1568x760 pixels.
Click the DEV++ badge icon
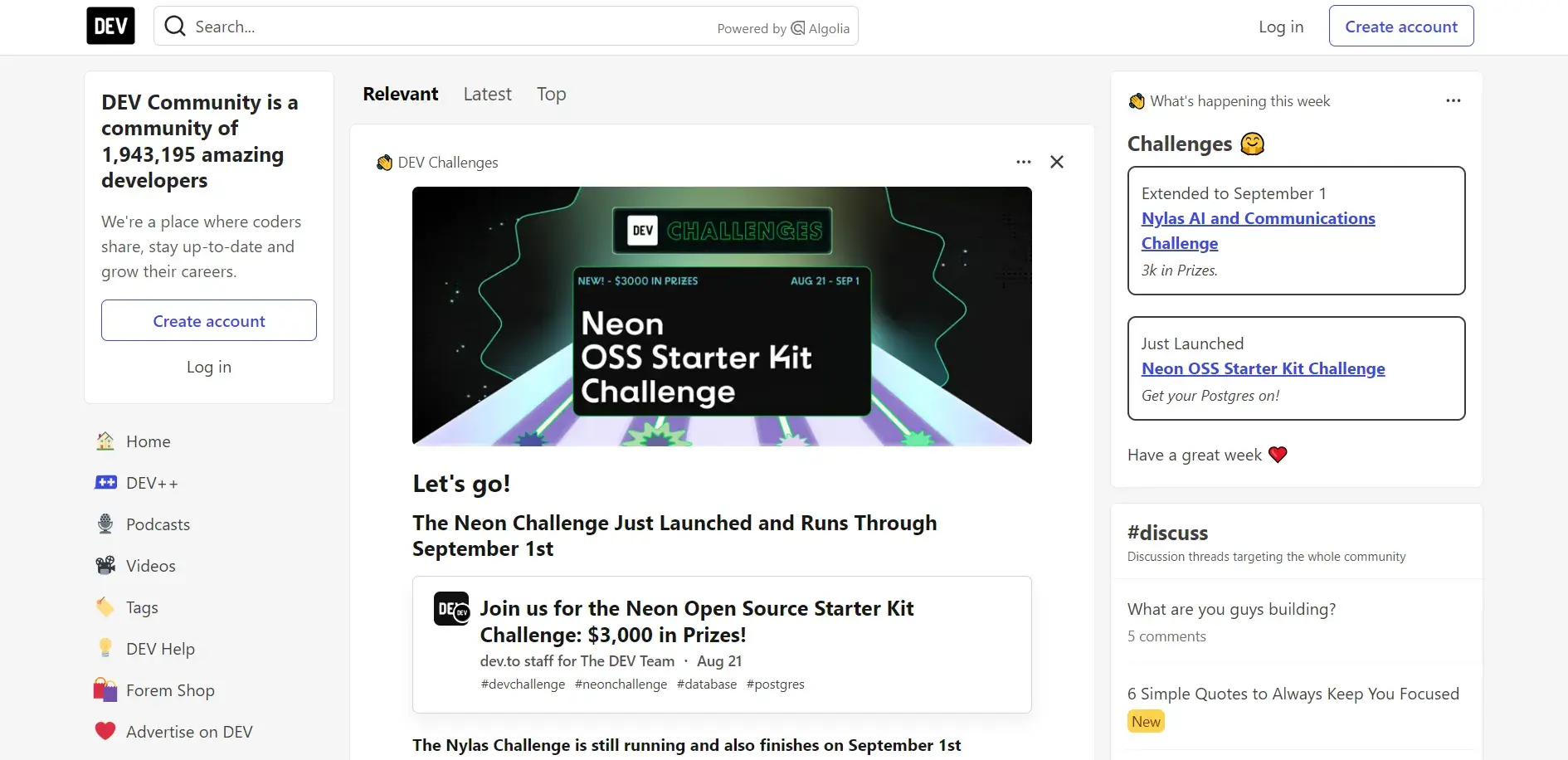pyautogui.click(x=105, y=482)
